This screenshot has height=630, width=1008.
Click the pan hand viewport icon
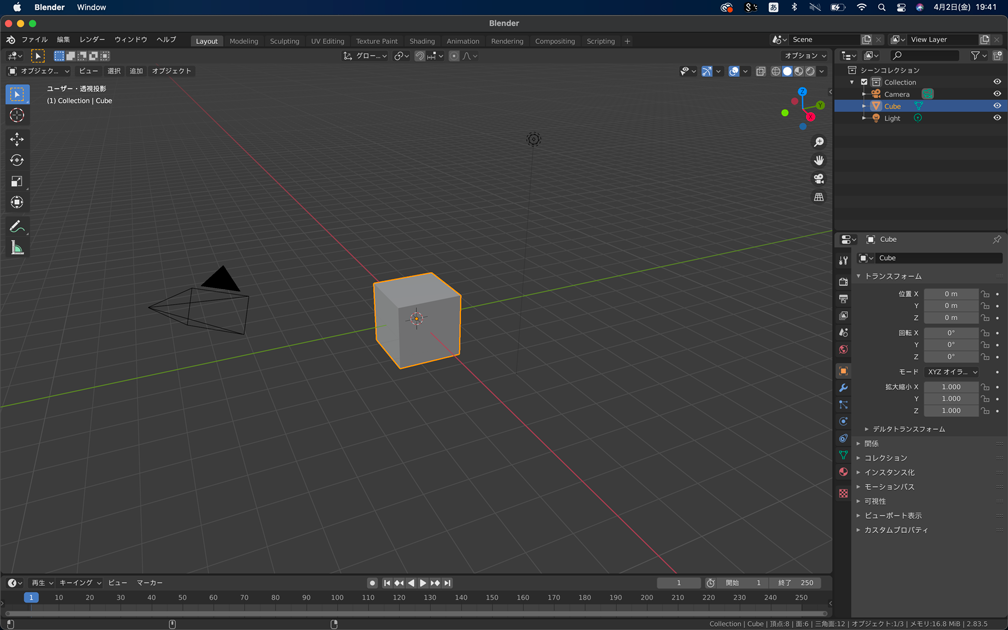[x=818, y=160]
